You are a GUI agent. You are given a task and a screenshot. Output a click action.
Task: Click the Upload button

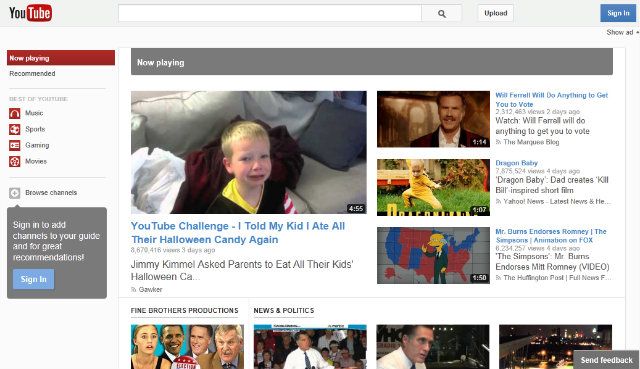click(x=496, y=13)
